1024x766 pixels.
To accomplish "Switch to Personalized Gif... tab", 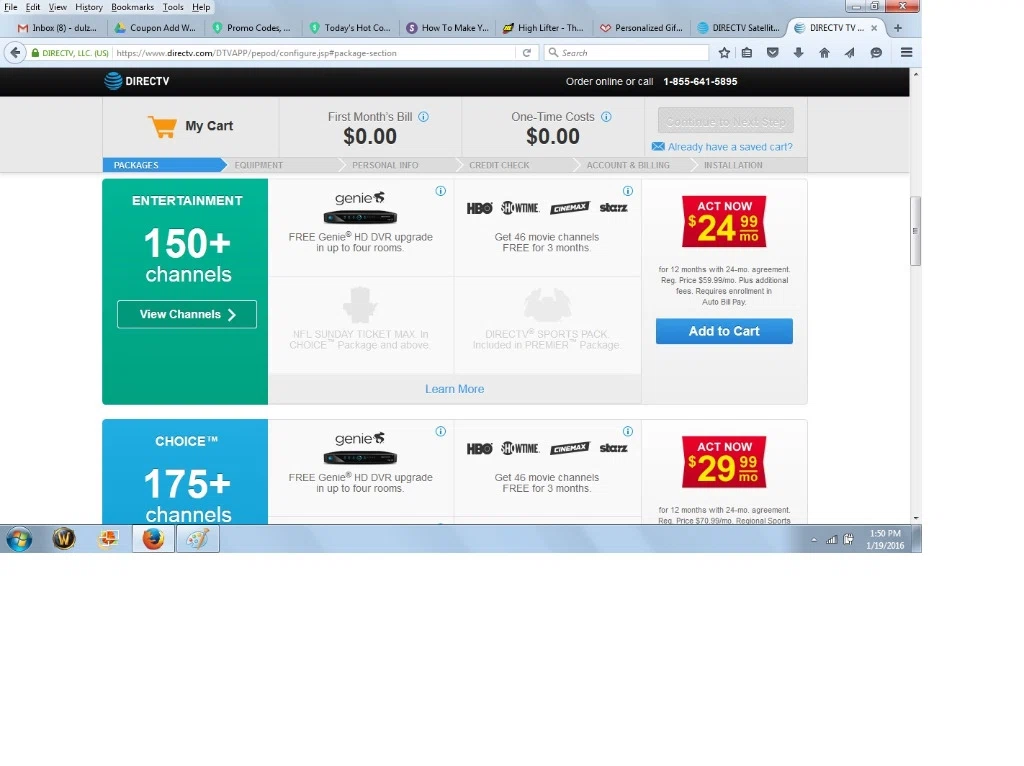I will 643,28.
